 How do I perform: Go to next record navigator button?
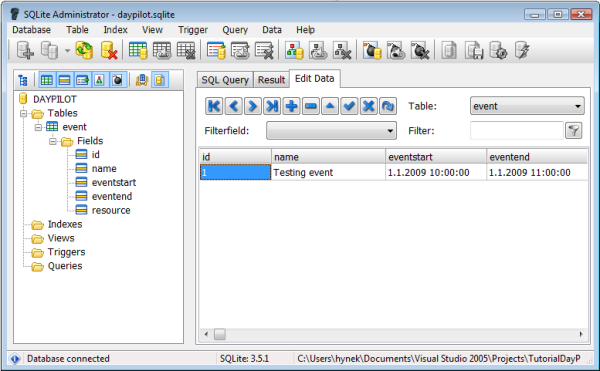click(x=253, y=106)
